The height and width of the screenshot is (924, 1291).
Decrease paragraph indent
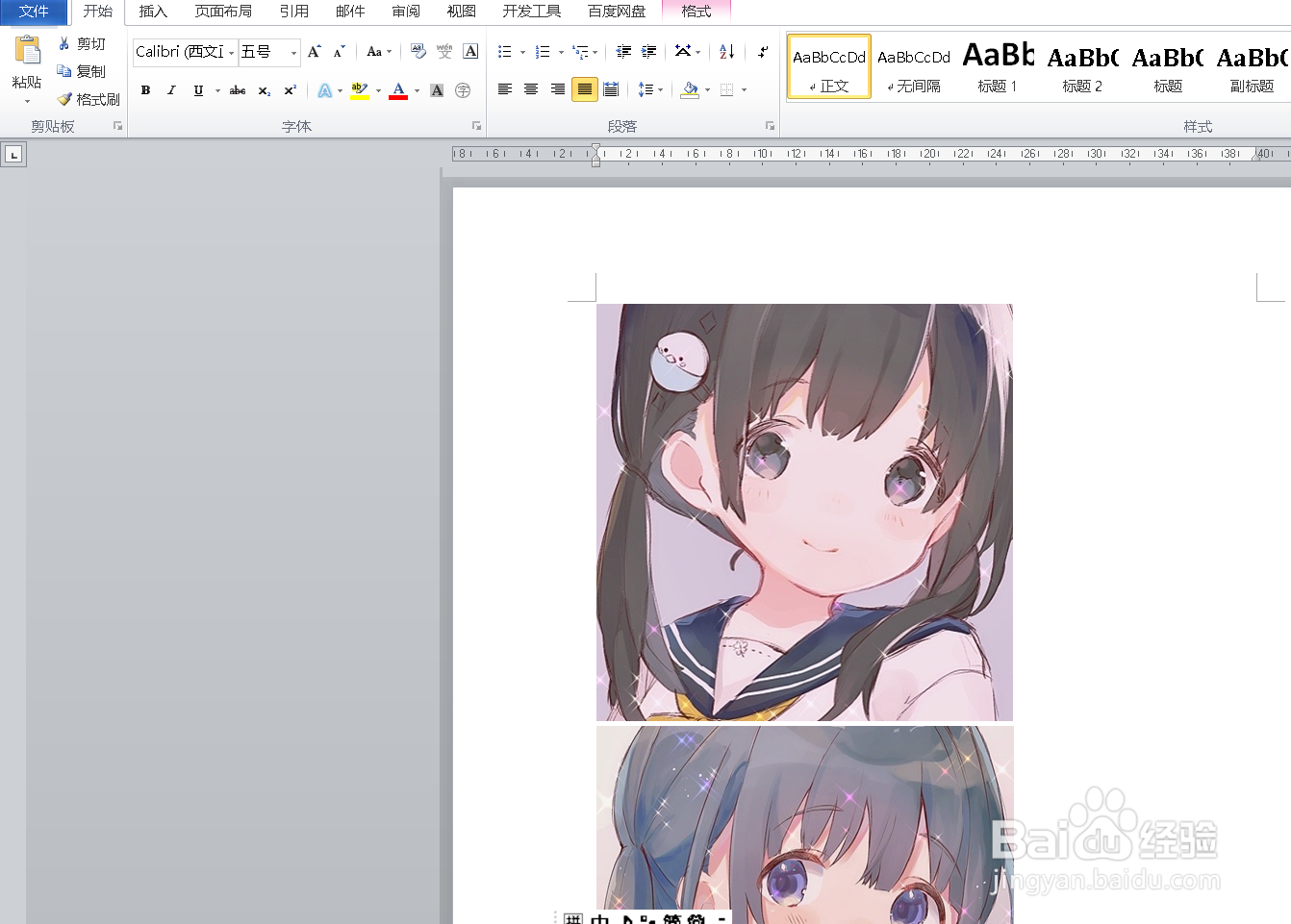tap(623, 52)
